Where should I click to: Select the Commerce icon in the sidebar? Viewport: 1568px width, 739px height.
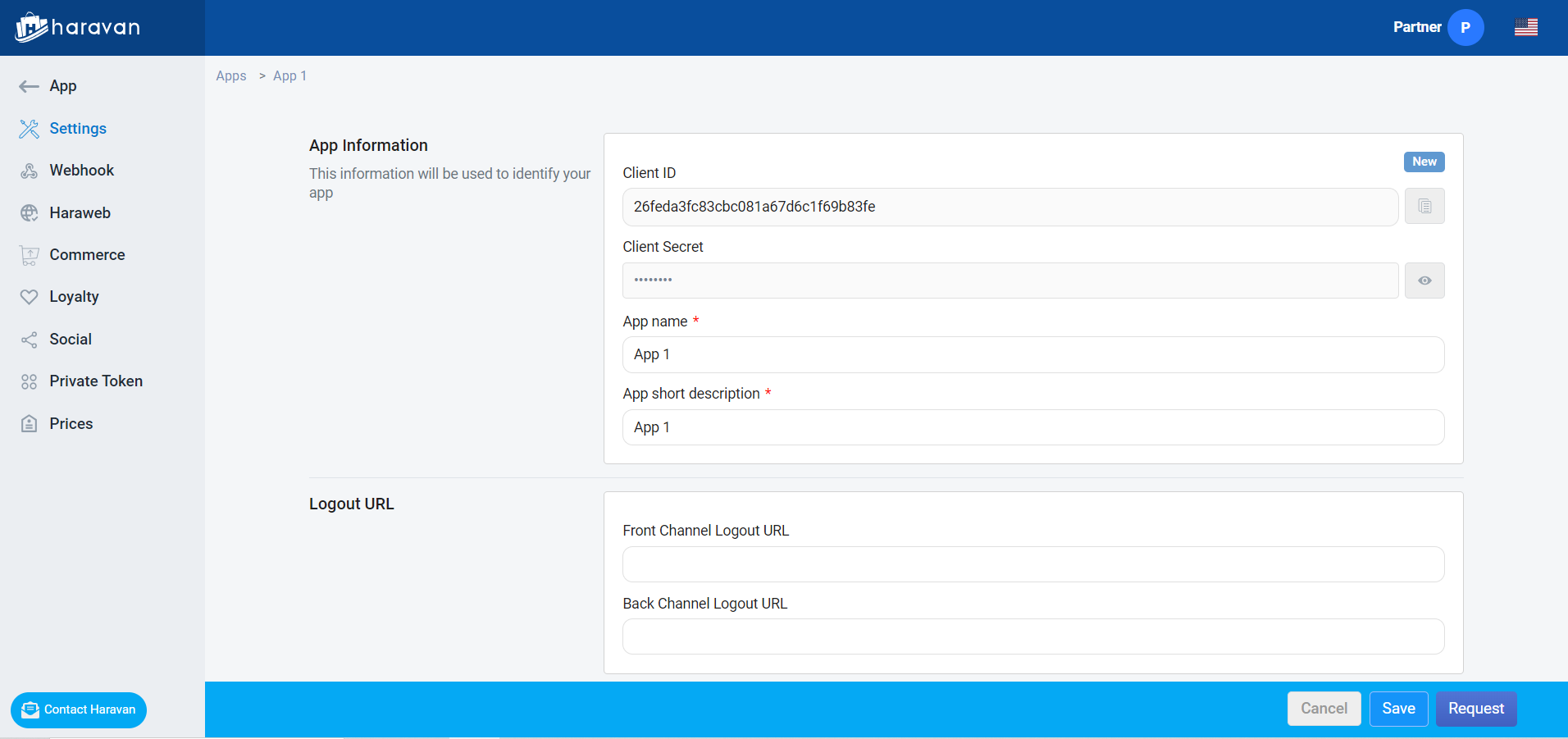click(30, 255)
